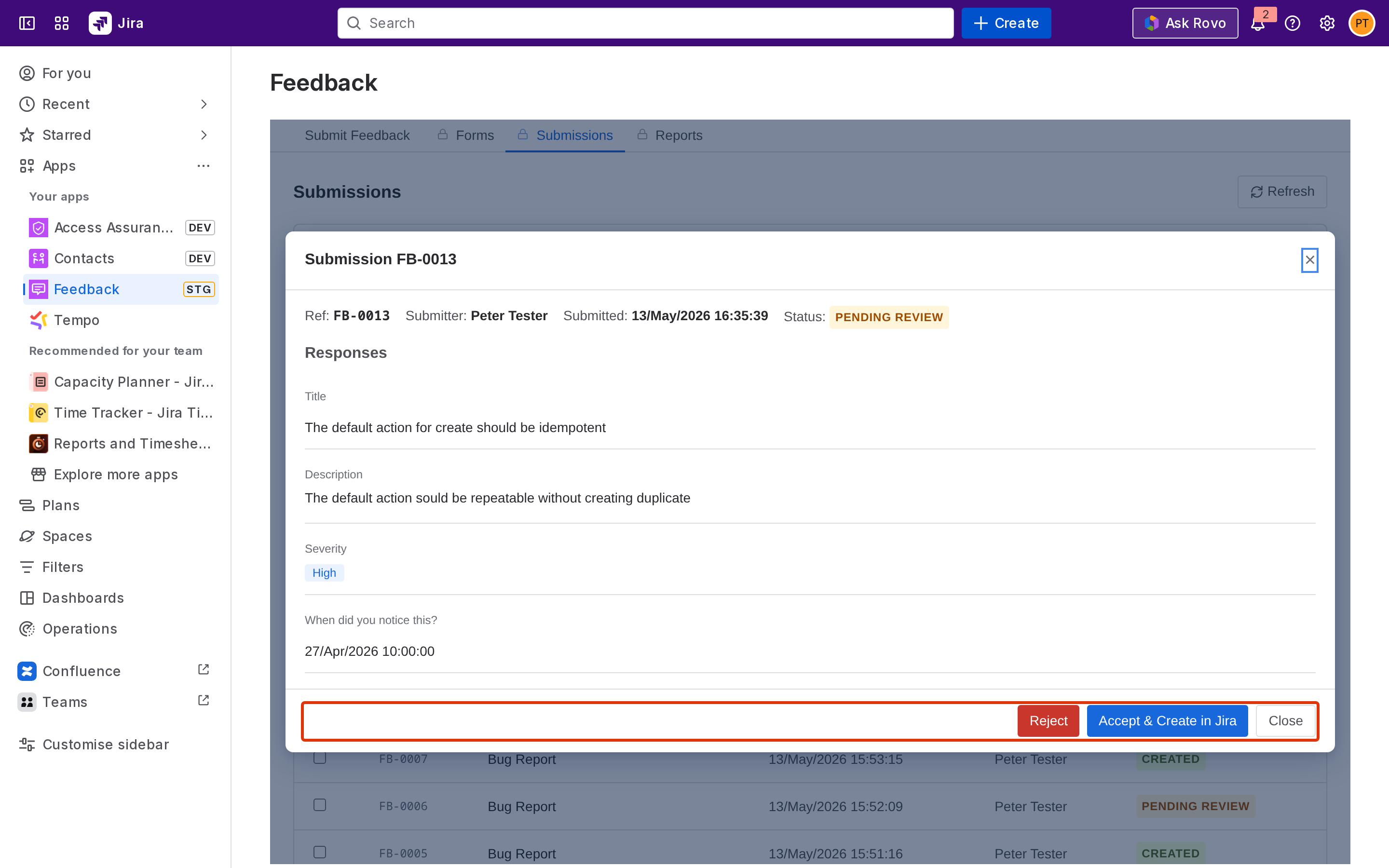The height and width of the screenshot is (868, 1389).
Task: Open the help question mark icon
Action: point(1293,23)
